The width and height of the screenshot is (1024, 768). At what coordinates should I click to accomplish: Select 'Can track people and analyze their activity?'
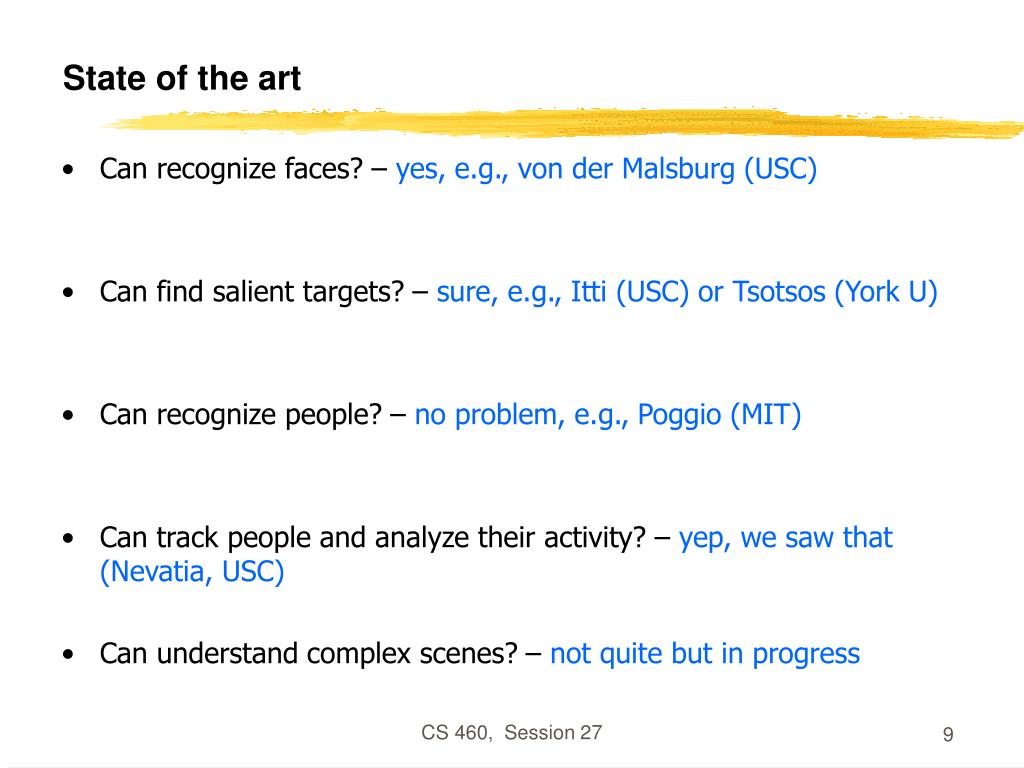coord(372,539)
